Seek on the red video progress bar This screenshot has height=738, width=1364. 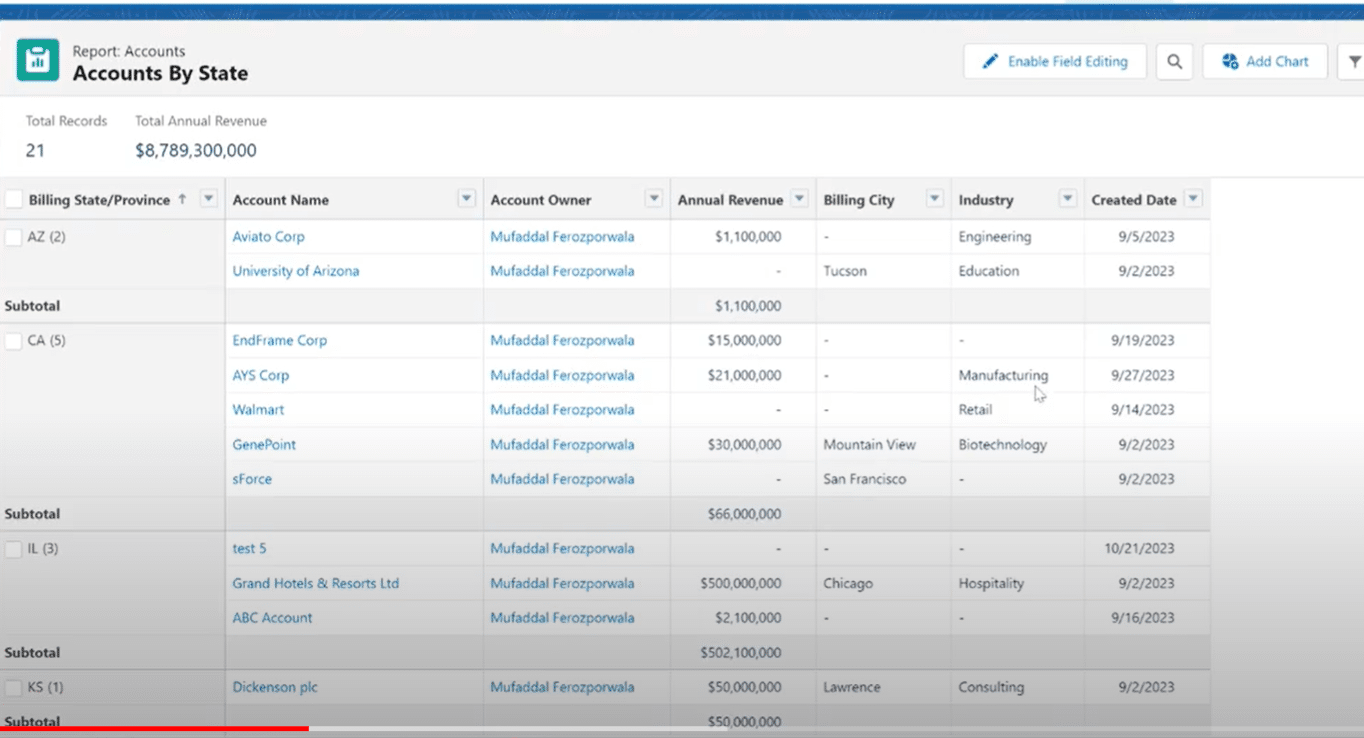[x=154, y=728]
